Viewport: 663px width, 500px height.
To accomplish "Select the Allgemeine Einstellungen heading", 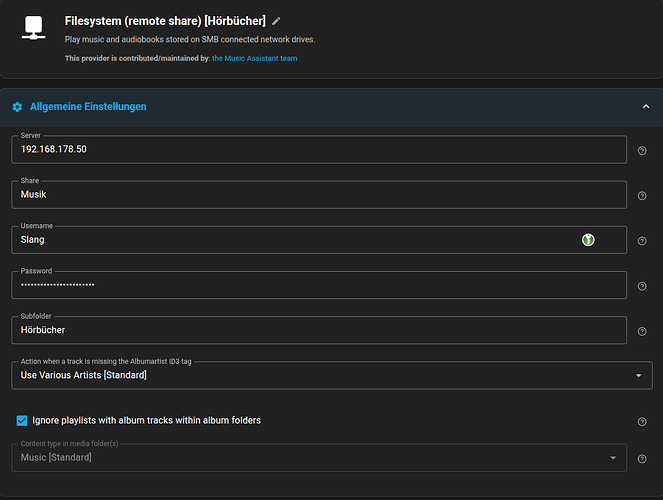I will pyautogui.click(x=88, y=107).
